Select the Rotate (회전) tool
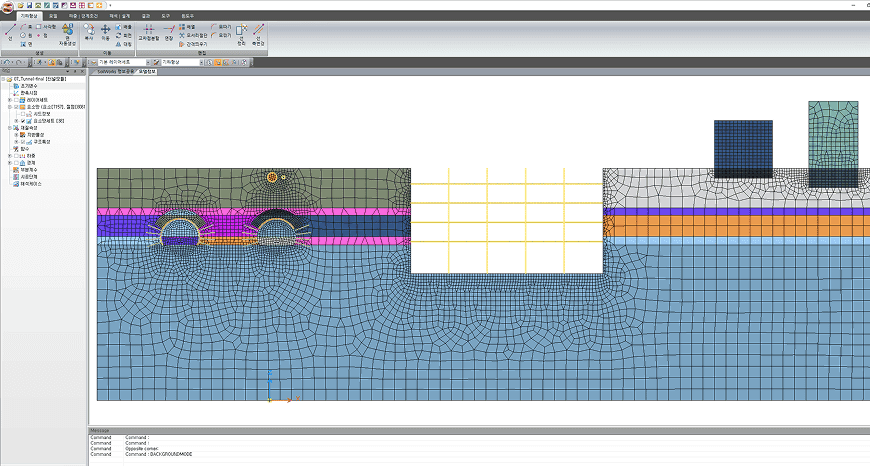This screenshot has height=466, width=870. coord(124,36)
